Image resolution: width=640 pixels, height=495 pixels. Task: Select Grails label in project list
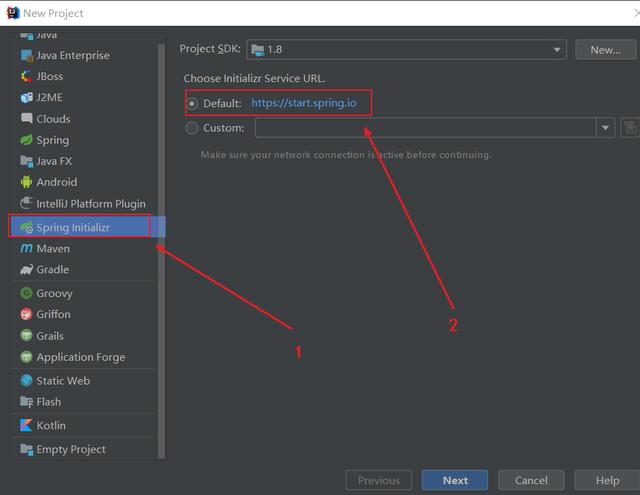(x=50, y=336)
